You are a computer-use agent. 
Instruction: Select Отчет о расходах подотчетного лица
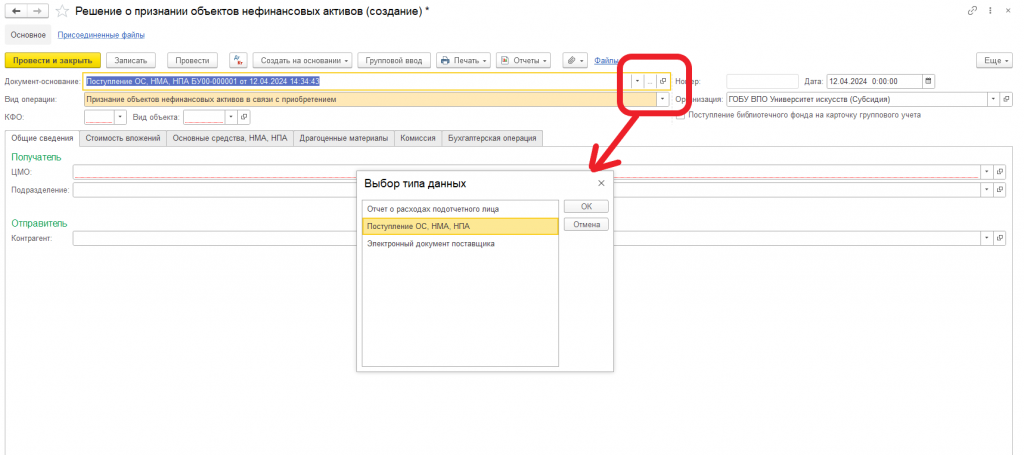460,209
